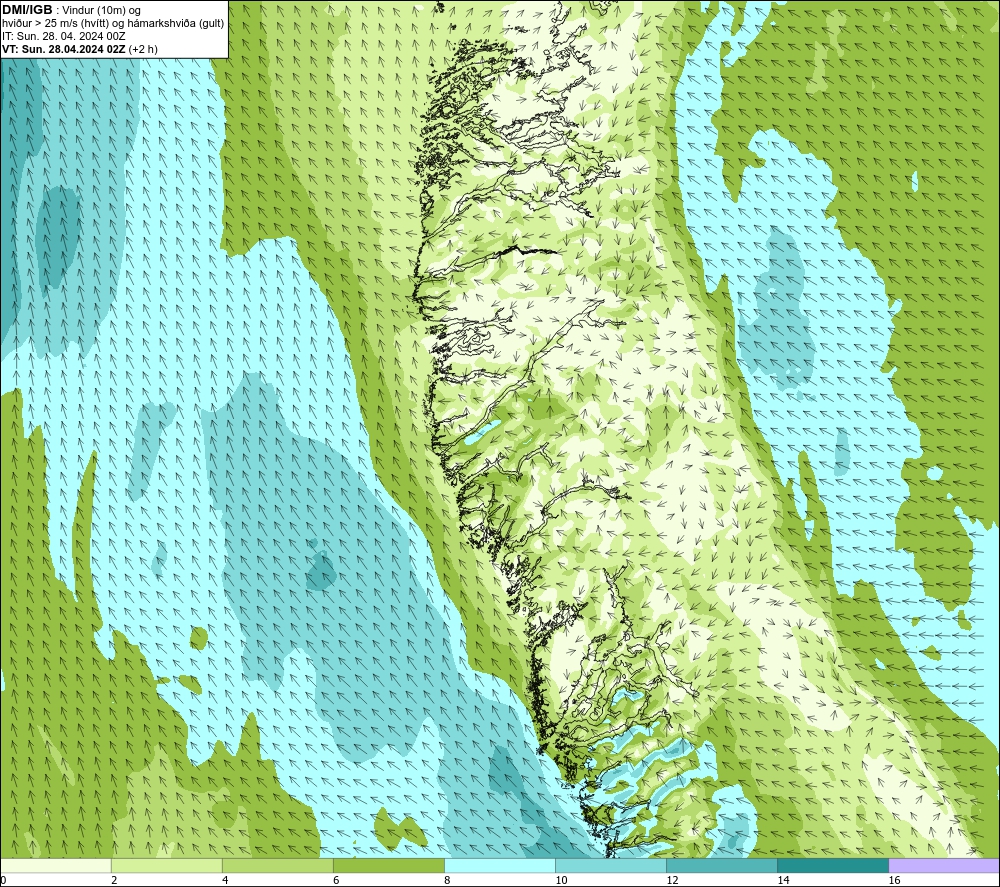1000x887 pixels.
Task: Click the scale label '16'
Action: [894, 881]
